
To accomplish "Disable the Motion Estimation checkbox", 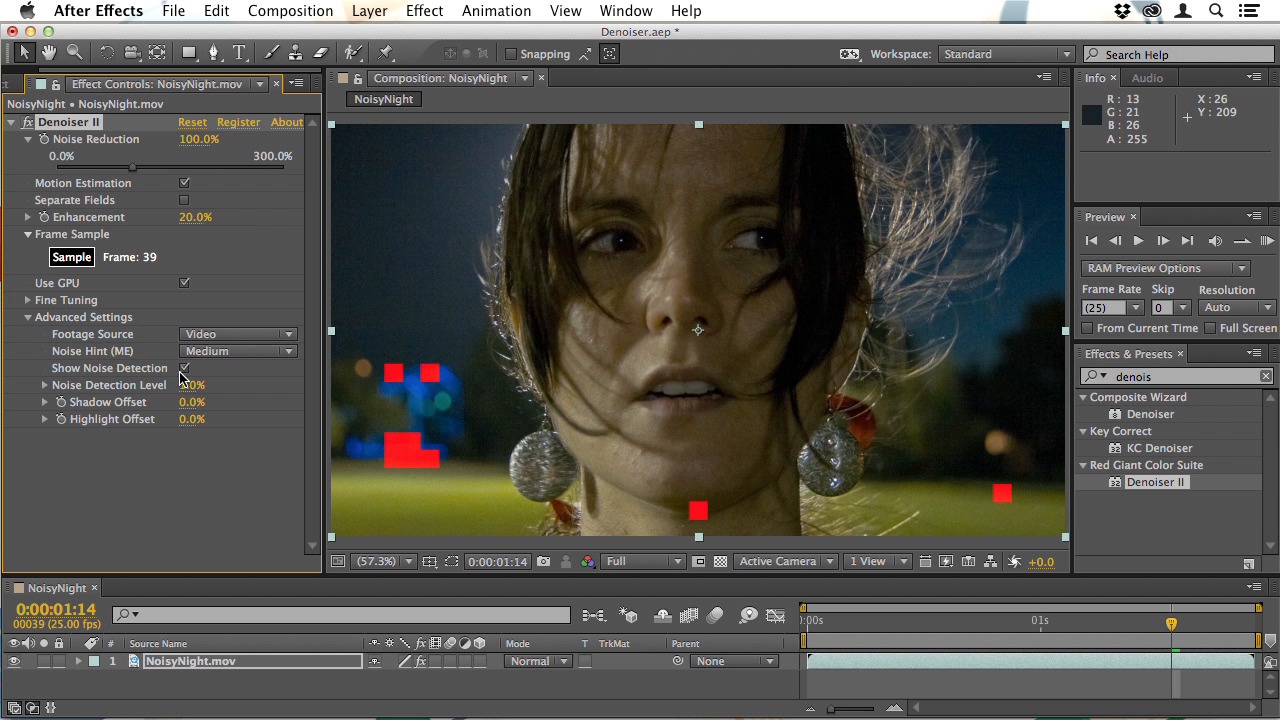I will point(184,183).
